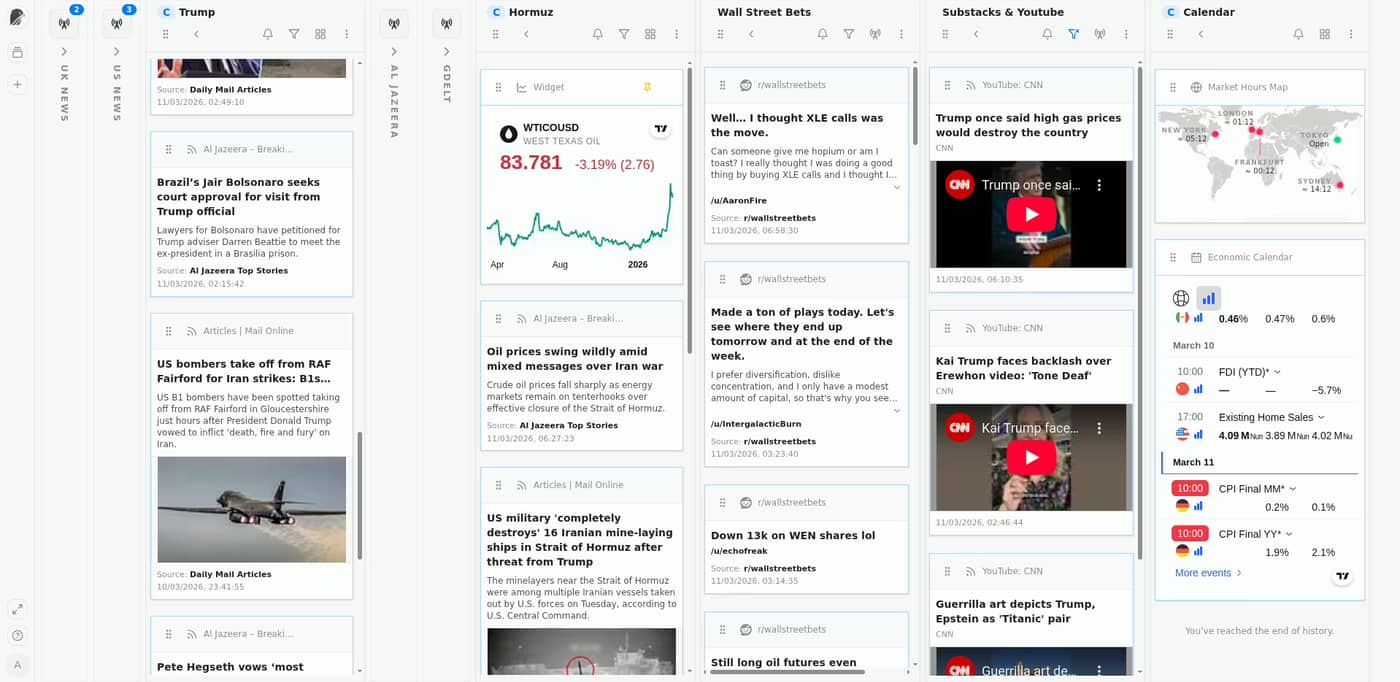Open the three-dot menu of the Trump column

tap(347, 34)
